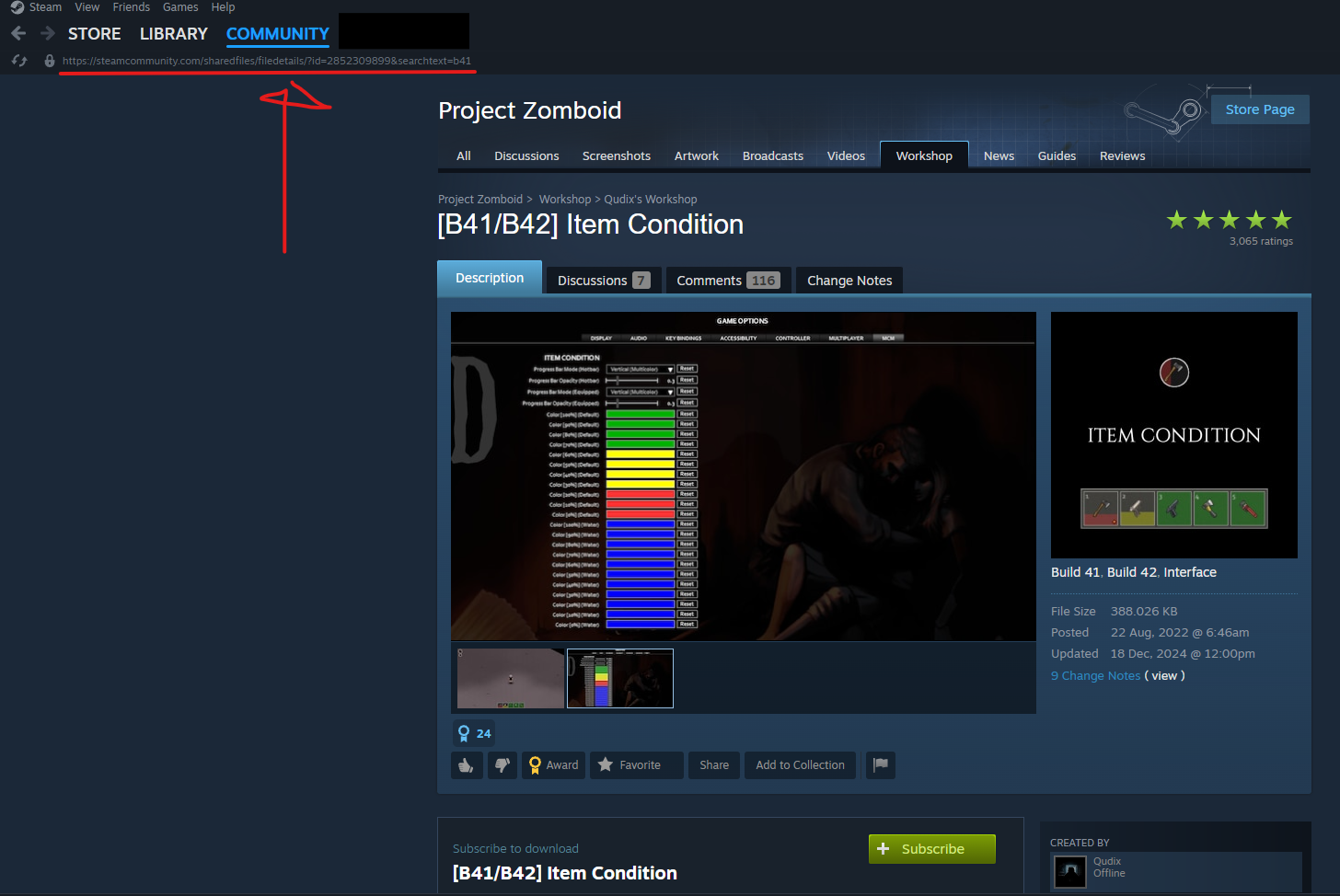Open Comments tab with 116

pos(728,281)
